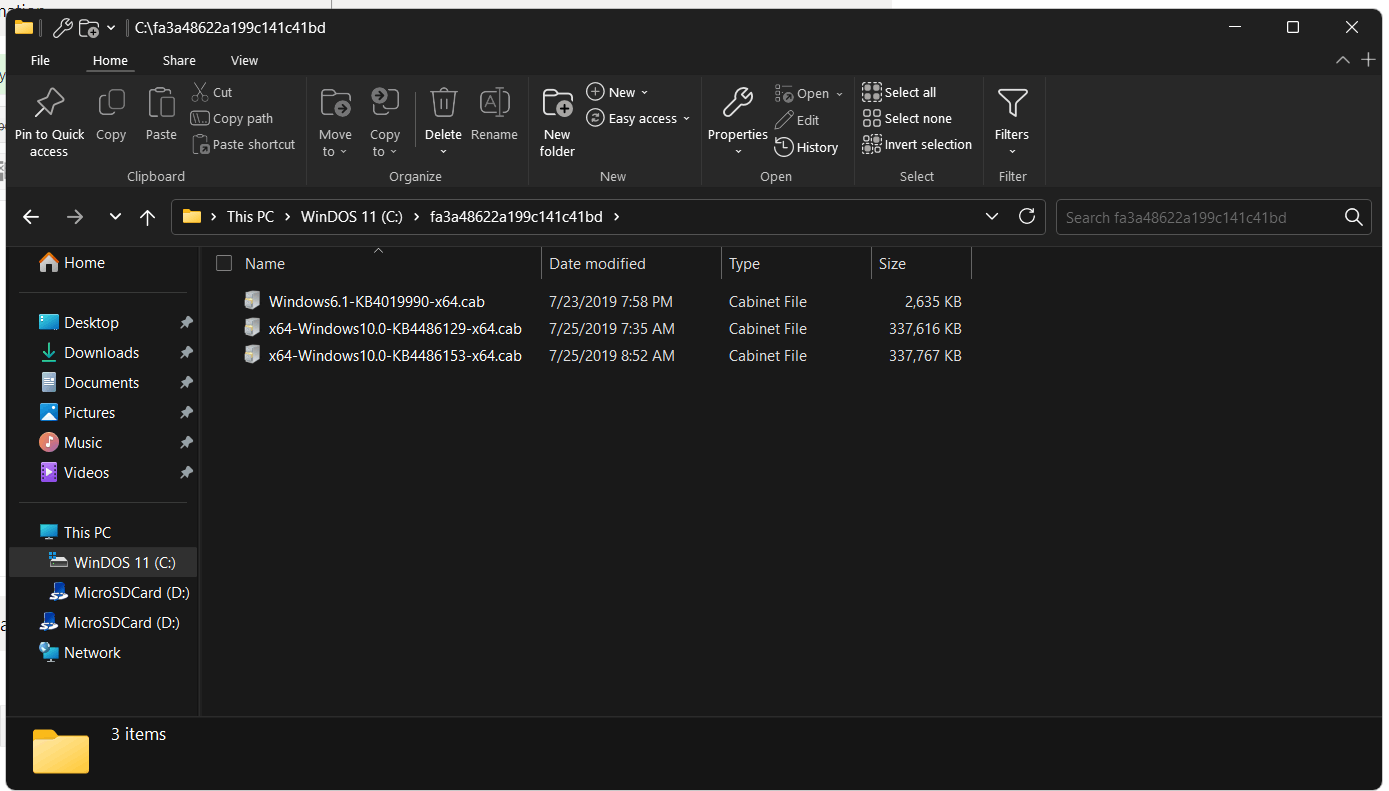The height and width of the screenshot is (791, 1389).
Task: Open the Copy to folder menu
Action: point(385,122)
